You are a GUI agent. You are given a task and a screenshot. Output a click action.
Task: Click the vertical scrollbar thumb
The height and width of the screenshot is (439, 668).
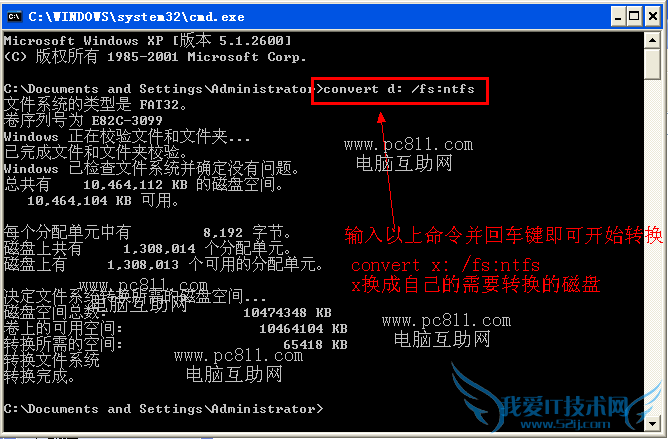[x=652, y=64]
